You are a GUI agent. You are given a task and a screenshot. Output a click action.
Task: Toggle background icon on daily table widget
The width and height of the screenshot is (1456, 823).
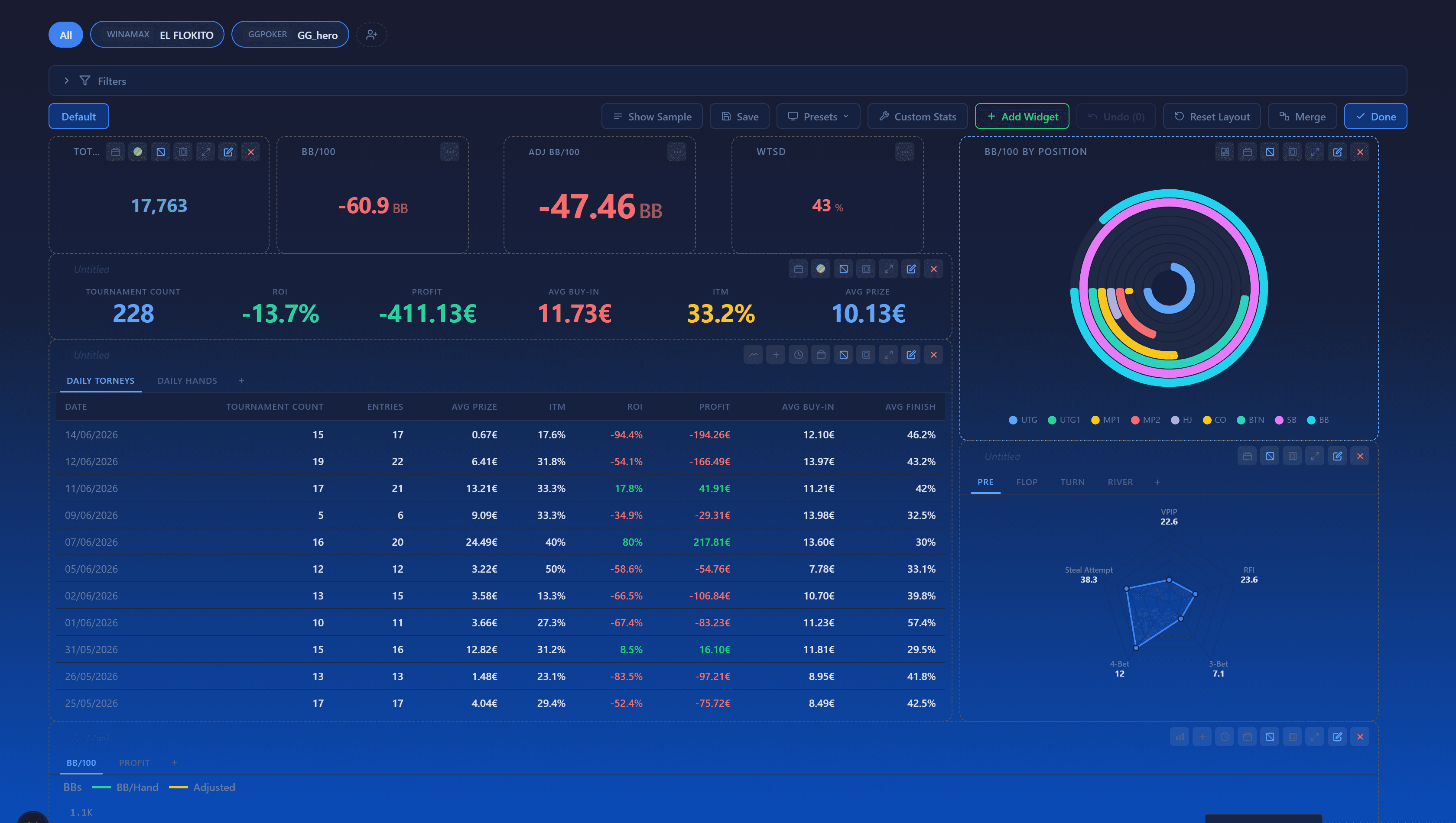pyautogui.click(x=844, y=355)
